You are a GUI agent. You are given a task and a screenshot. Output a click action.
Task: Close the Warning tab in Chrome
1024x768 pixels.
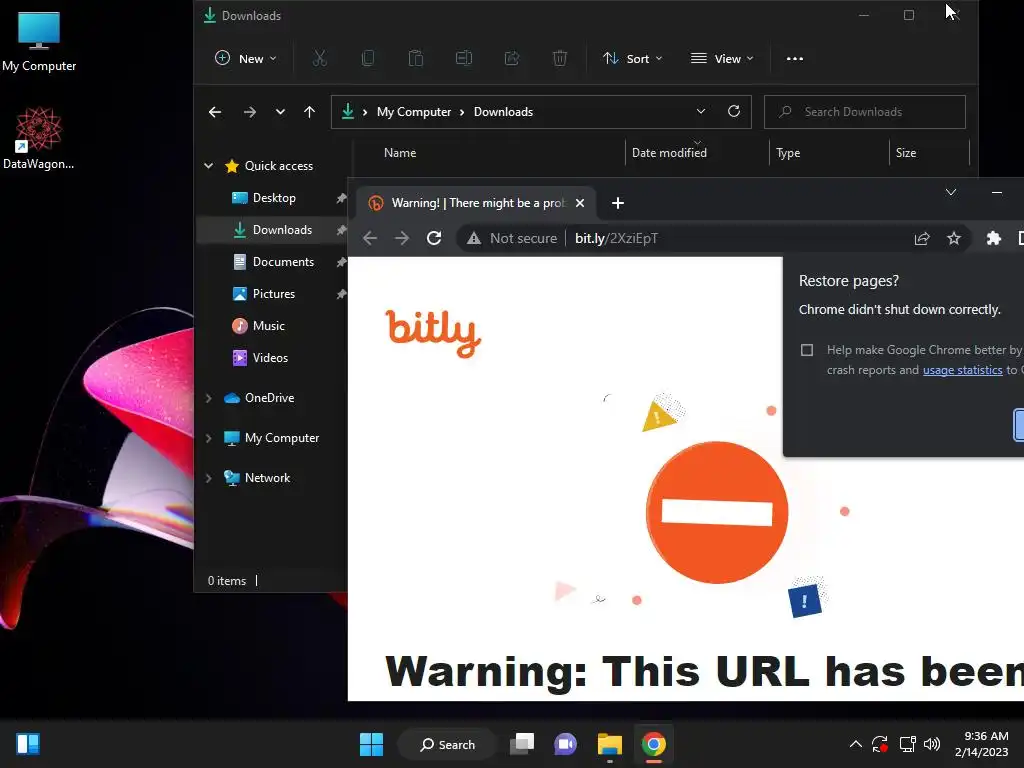click(579, 203)
